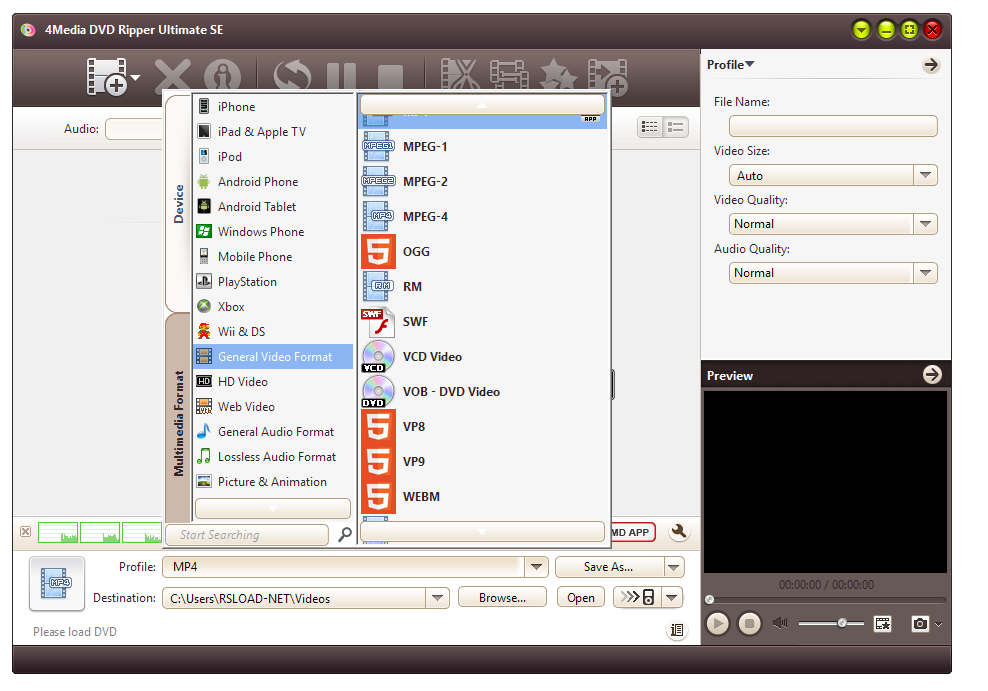Open the Save As dropdown arrow
This screenshot has height=691, width=988.
(x=674, y=567)
